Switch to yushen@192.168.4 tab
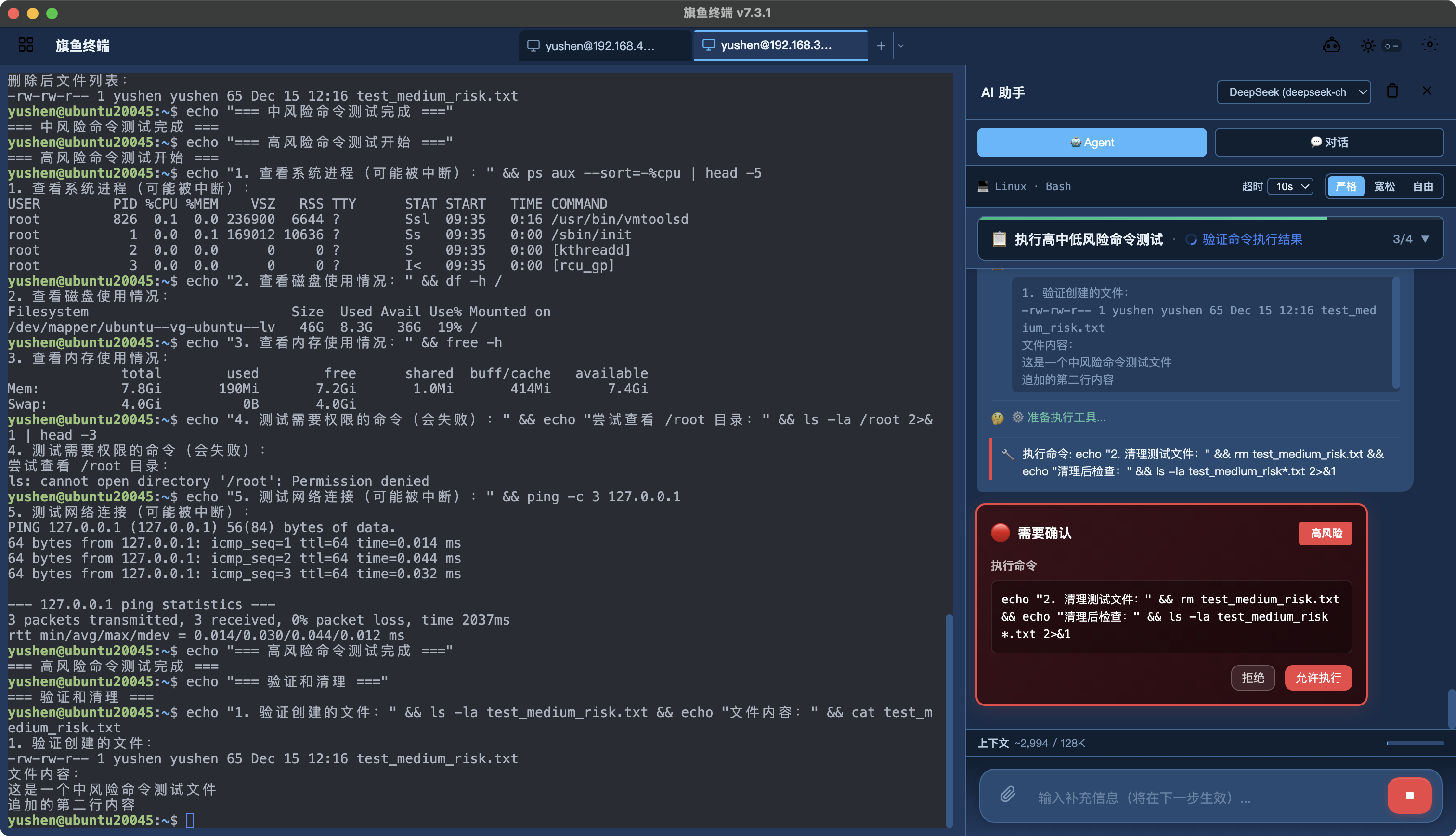 pos(600,46)
